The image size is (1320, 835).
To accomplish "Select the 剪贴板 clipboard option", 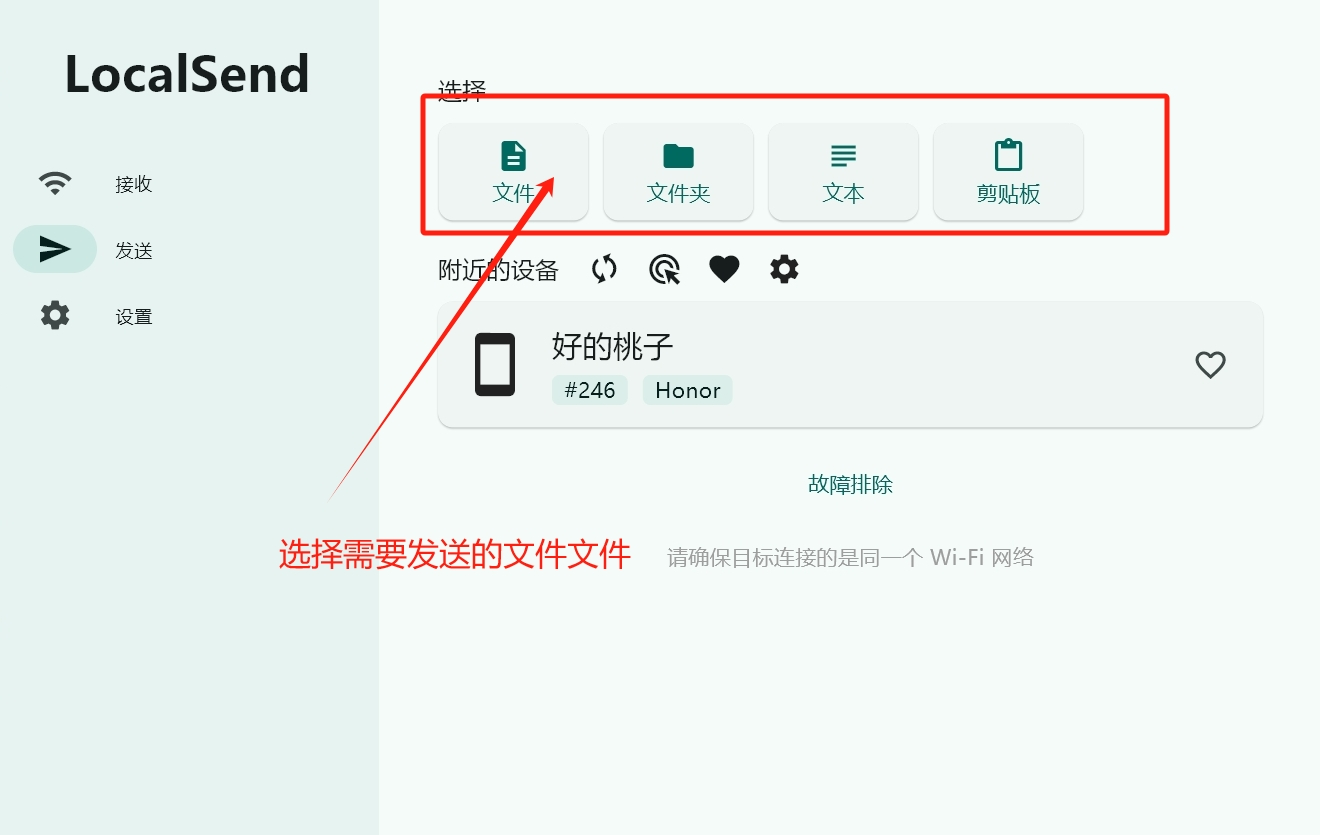I will [x=1008, y=172].
